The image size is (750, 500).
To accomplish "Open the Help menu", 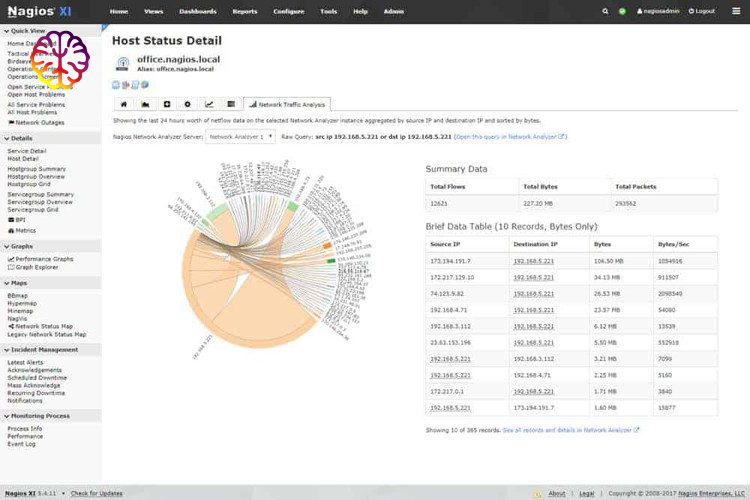I will tap(360, 11).
